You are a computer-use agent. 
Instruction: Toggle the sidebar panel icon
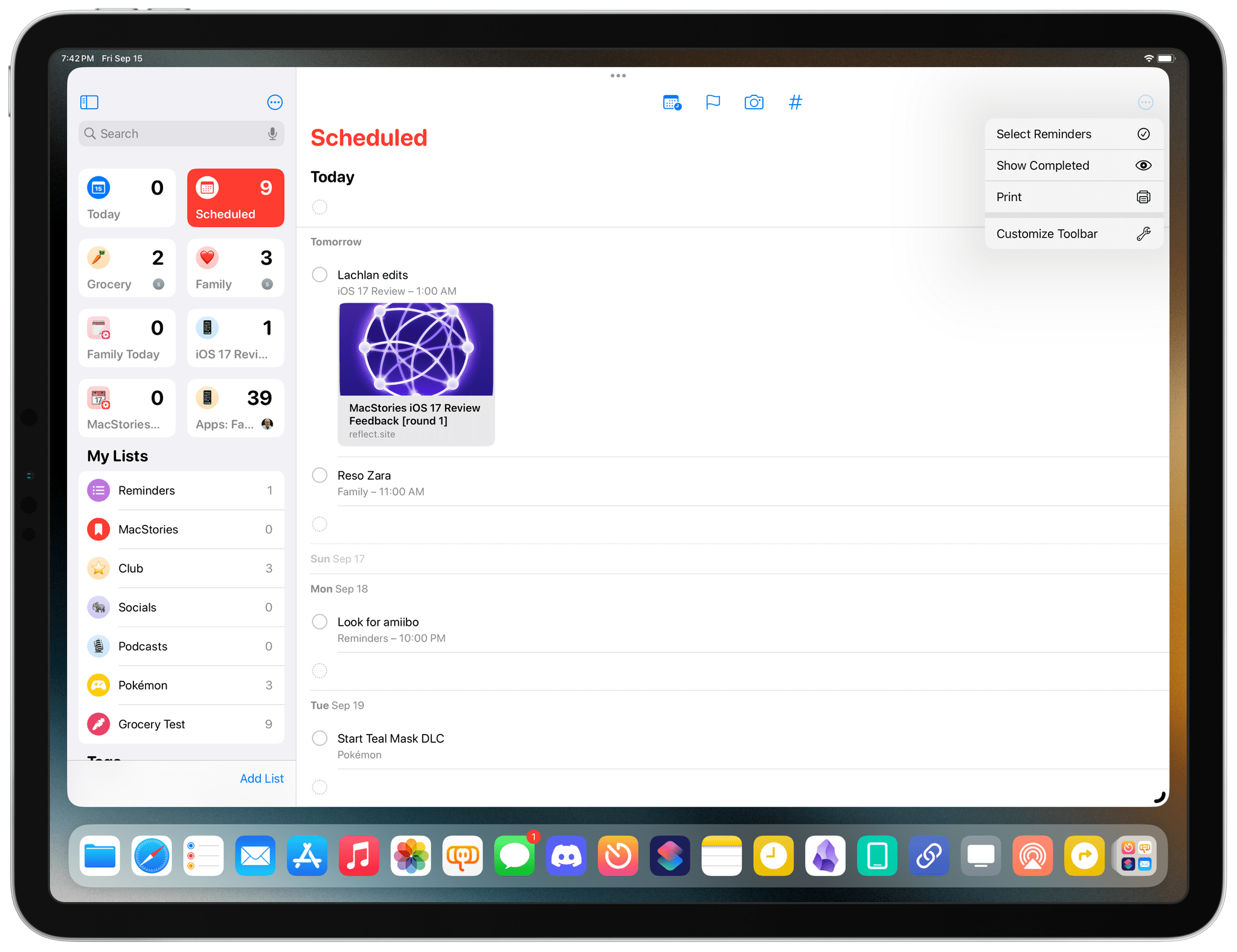click(89, 102)
